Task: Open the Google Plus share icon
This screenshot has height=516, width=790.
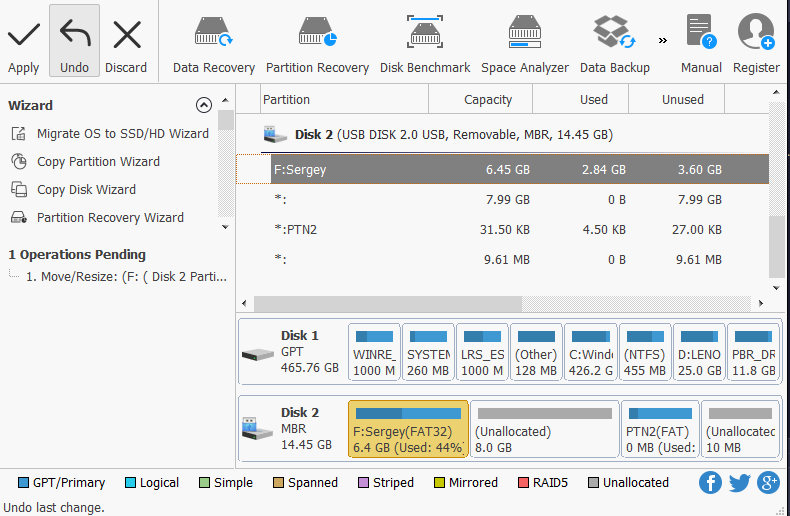Action: click(x=768, y=483)
